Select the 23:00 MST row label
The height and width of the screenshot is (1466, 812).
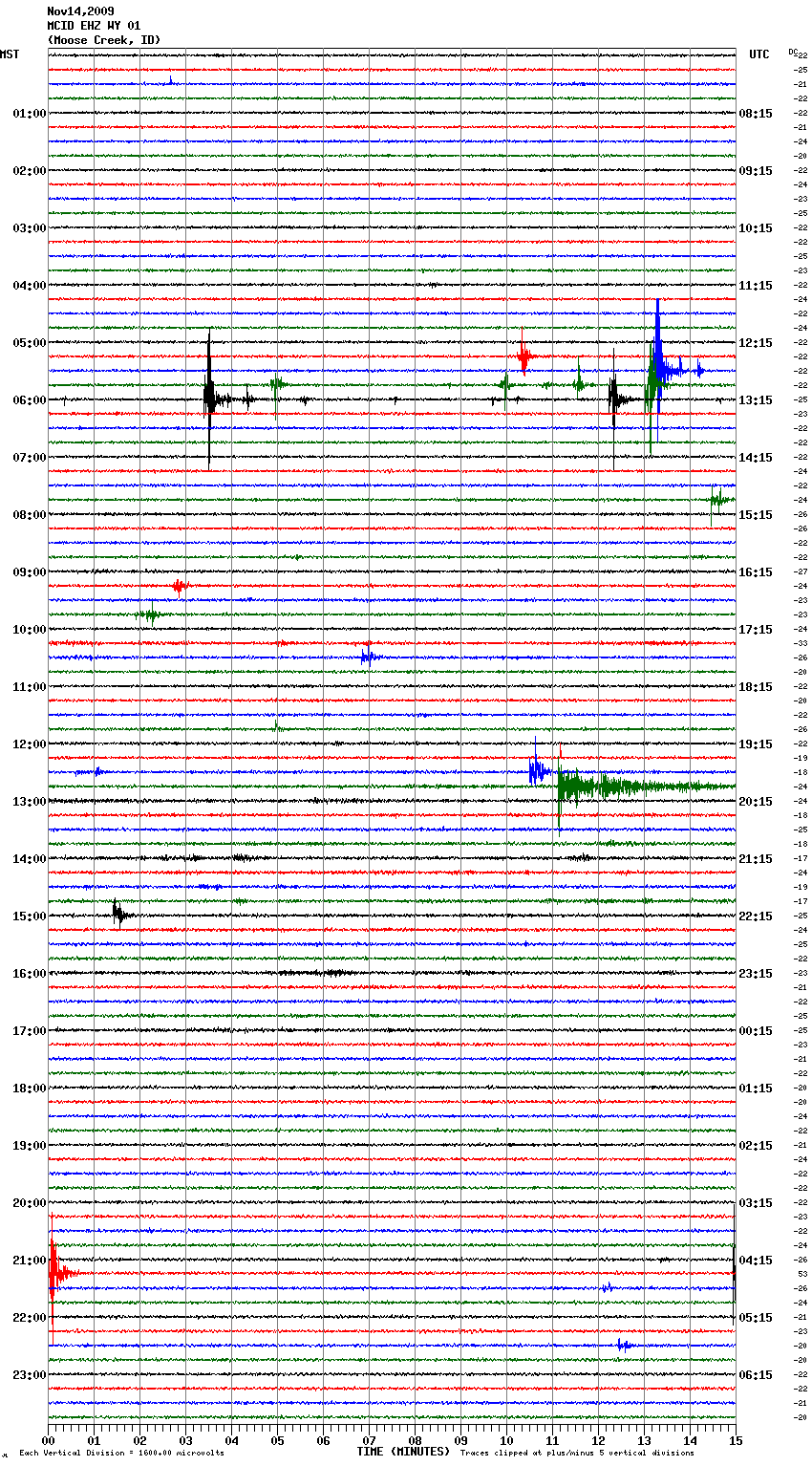30,1375
